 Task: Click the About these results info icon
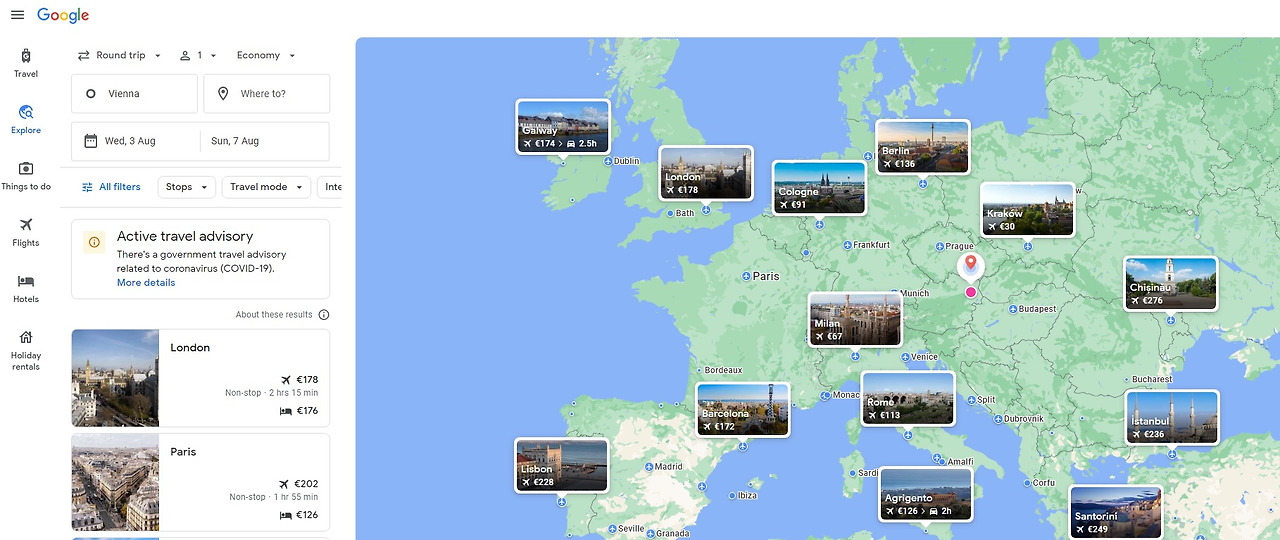(x=323, y=315)
